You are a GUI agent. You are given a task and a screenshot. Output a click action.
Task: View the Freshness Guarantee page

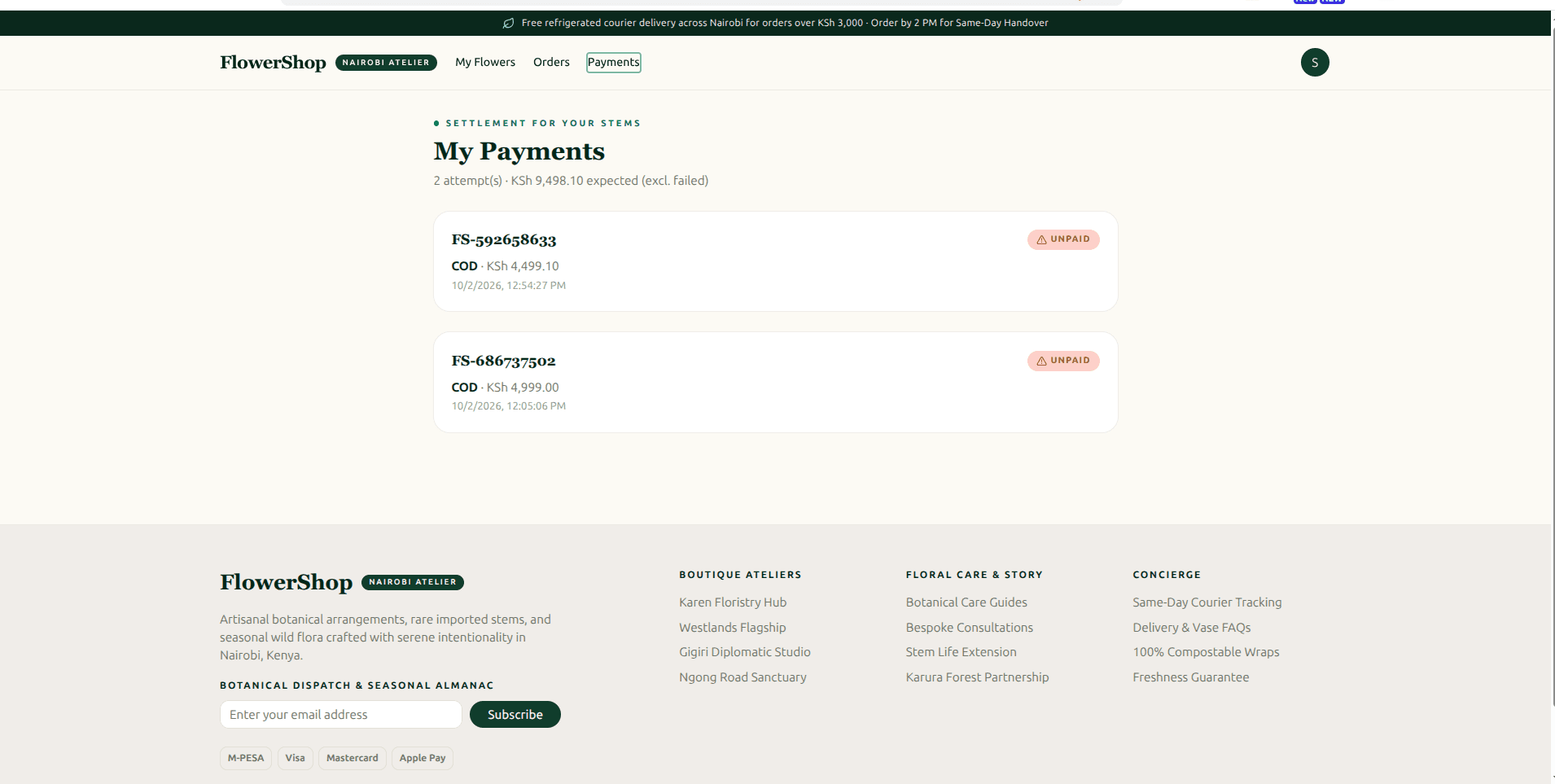1191,677
